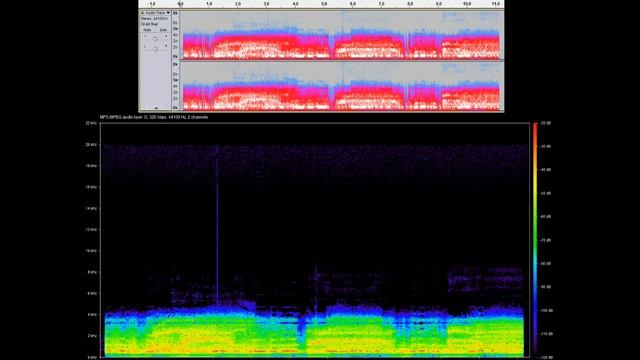The height and width of the screenshot is (360, 640).
Task: Click the 5.0 second mark on the timeline ruler
Action: (x=324, y=4)
